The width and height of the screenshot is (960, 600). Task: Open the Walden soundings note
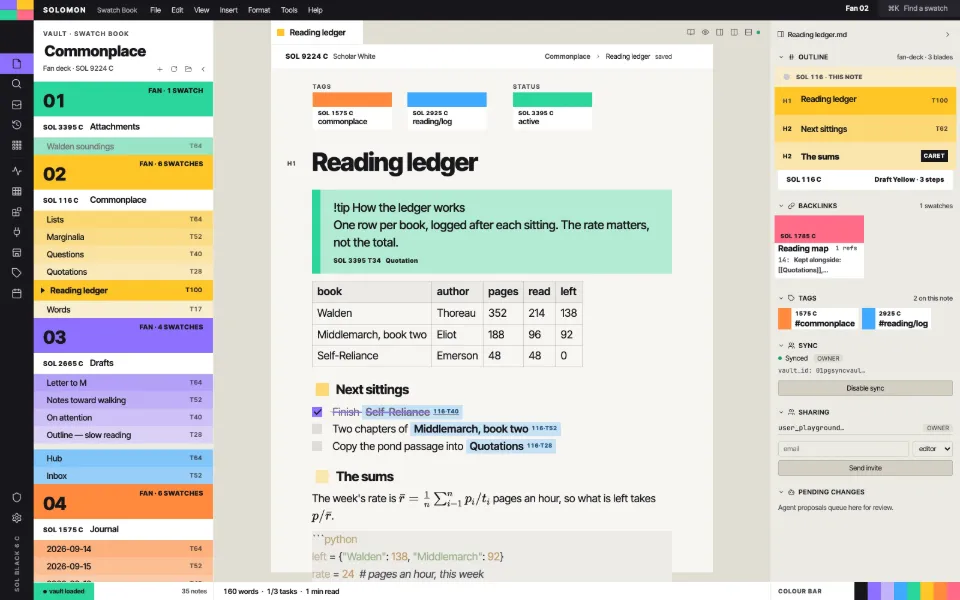123,146
